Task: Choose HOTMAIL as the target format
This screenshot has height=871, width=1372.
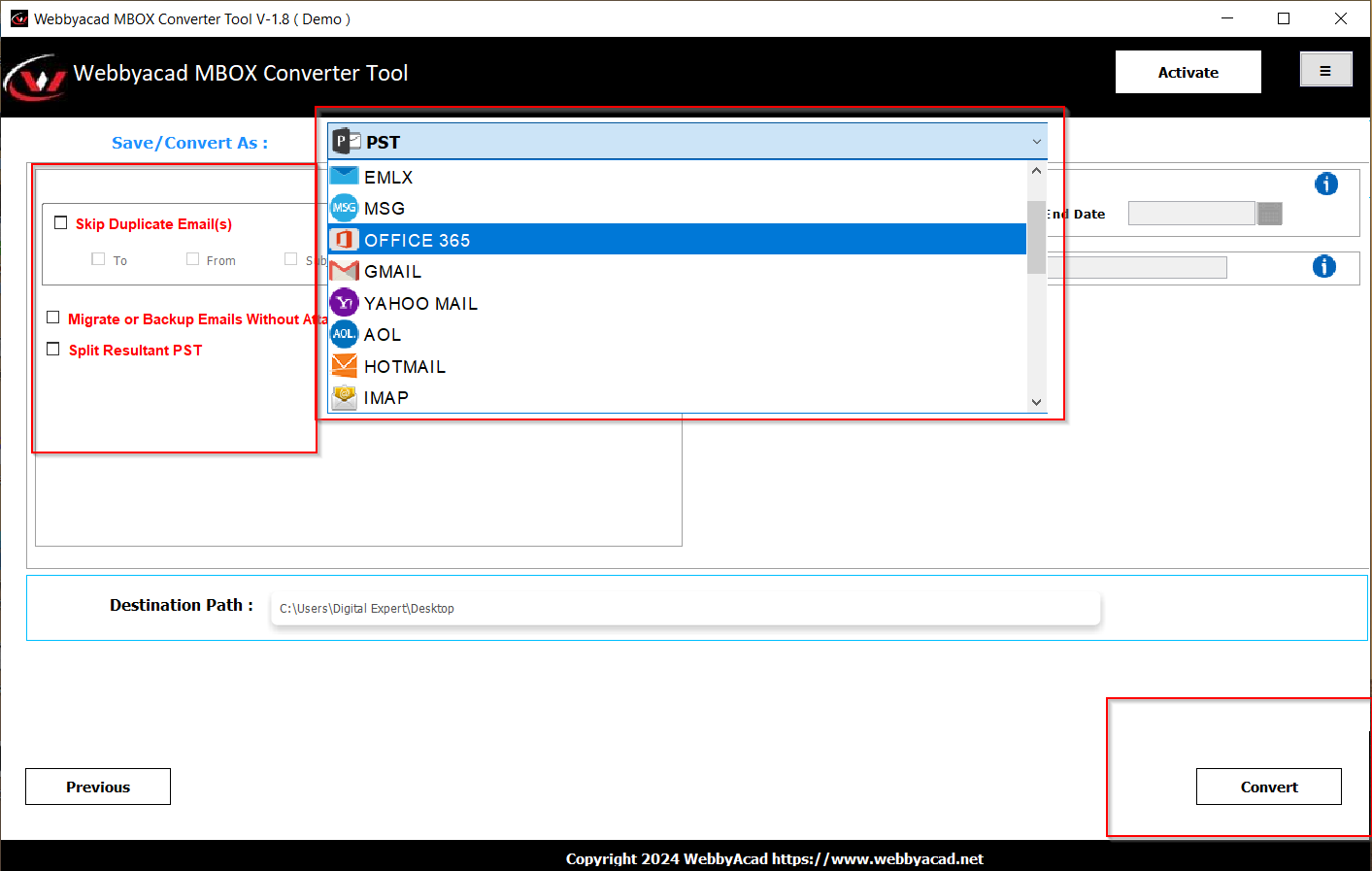Action: tap(404, 366)
